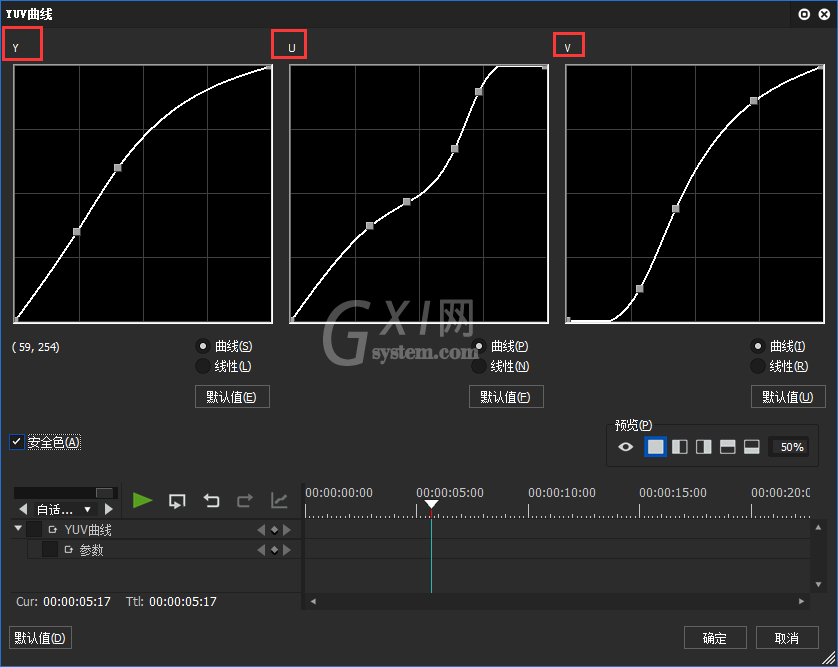The height and width of the screenshot is (667, 838).
Task: Select 线性(N) radio for U curve
Action: point(479,366)
